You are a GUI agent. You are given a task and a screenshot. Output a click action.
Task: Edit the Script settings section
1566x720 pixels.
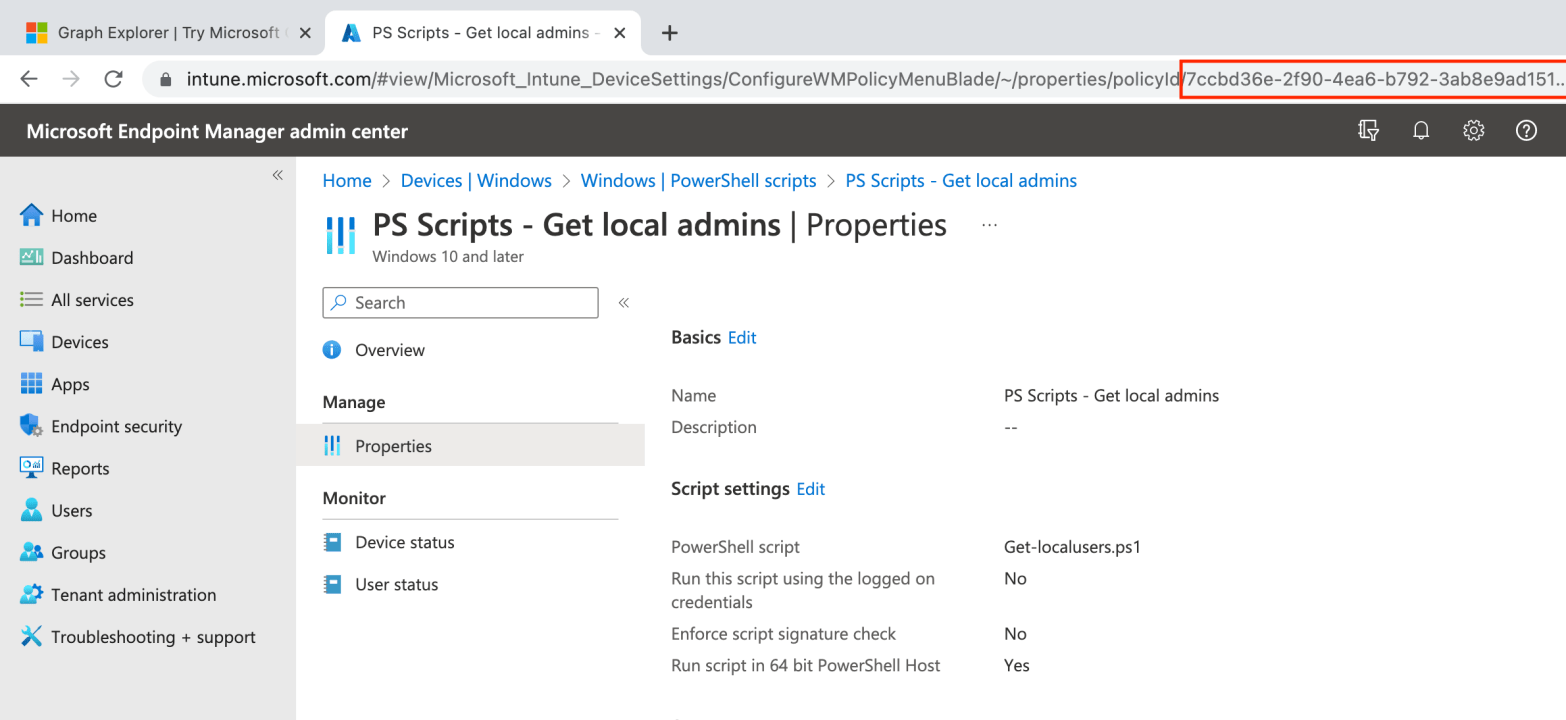click(x=811, y=489)
